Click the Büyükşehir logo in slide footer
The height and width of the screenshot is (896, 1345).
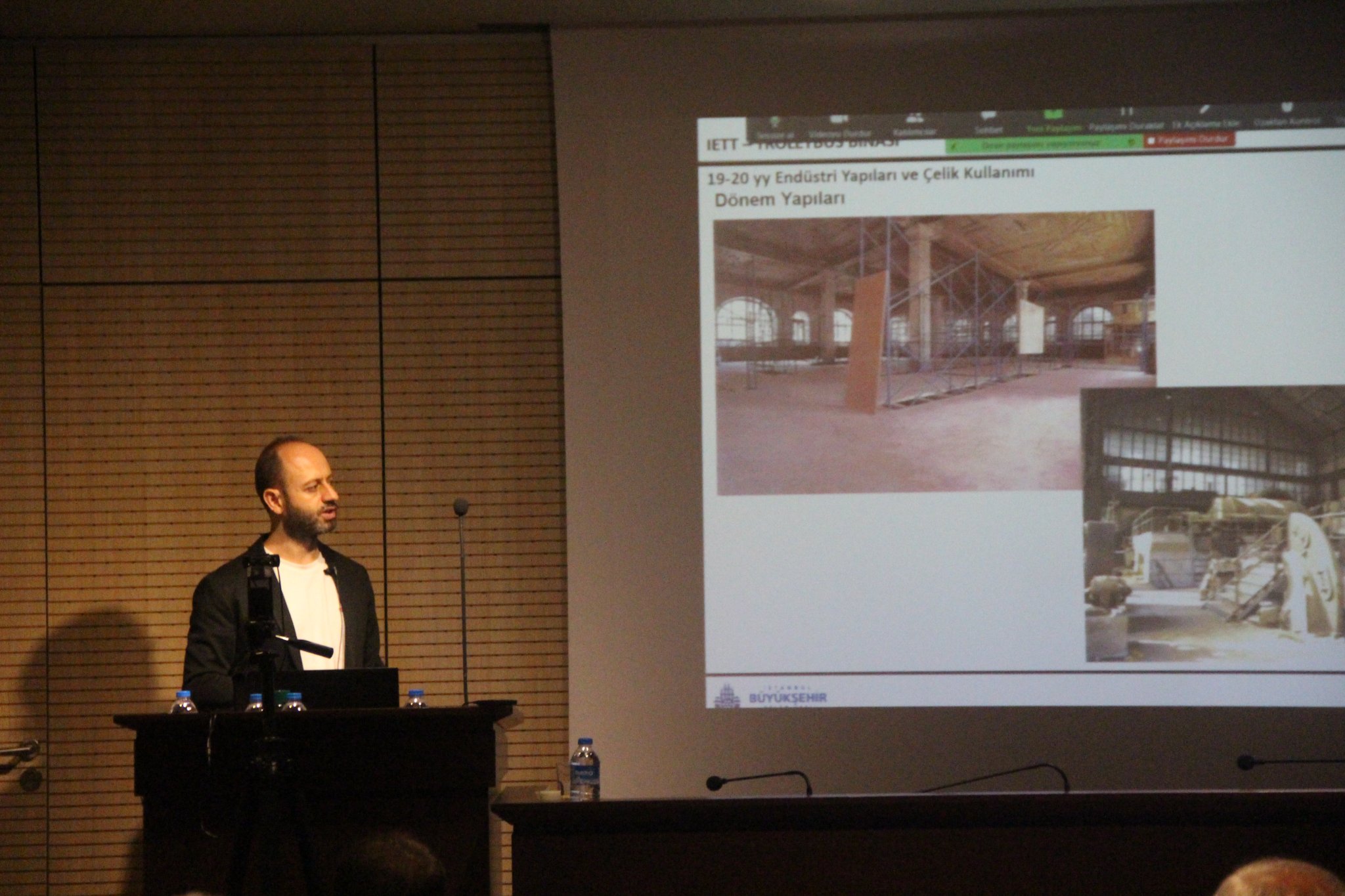(x=770, y=696)
